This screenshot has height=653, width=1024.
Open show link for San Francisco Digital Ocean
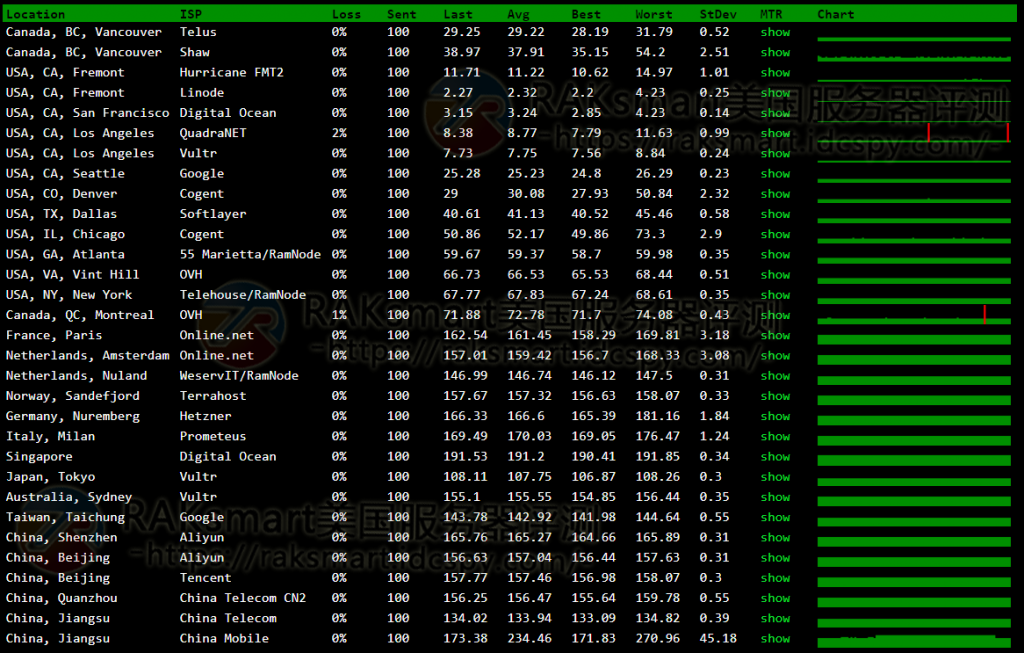(x=775, y=113)
